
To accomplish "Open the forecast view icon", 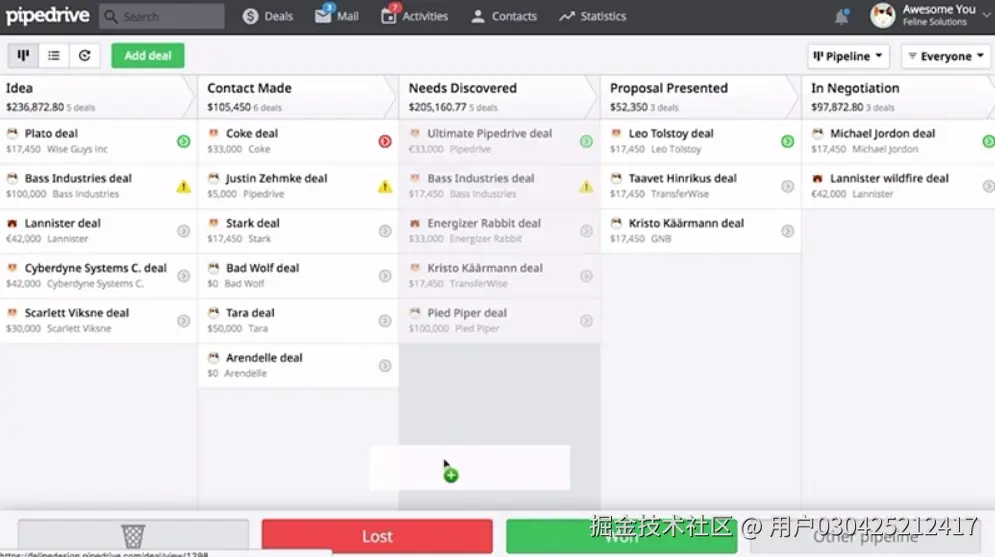I will coord(84,56).
